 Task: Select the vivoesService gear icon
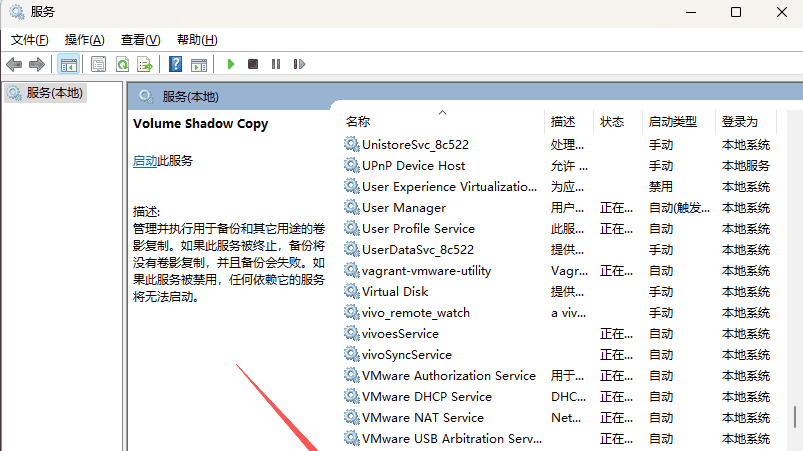click(x=351, y=333)
